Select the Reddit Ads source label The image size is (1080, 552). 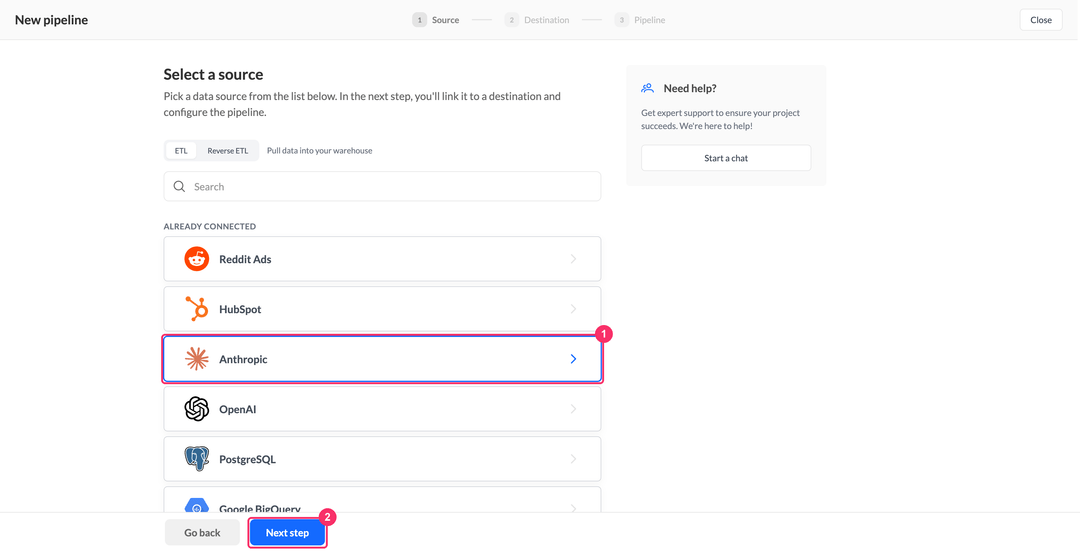pyautogui.click(x=245, y=259)
